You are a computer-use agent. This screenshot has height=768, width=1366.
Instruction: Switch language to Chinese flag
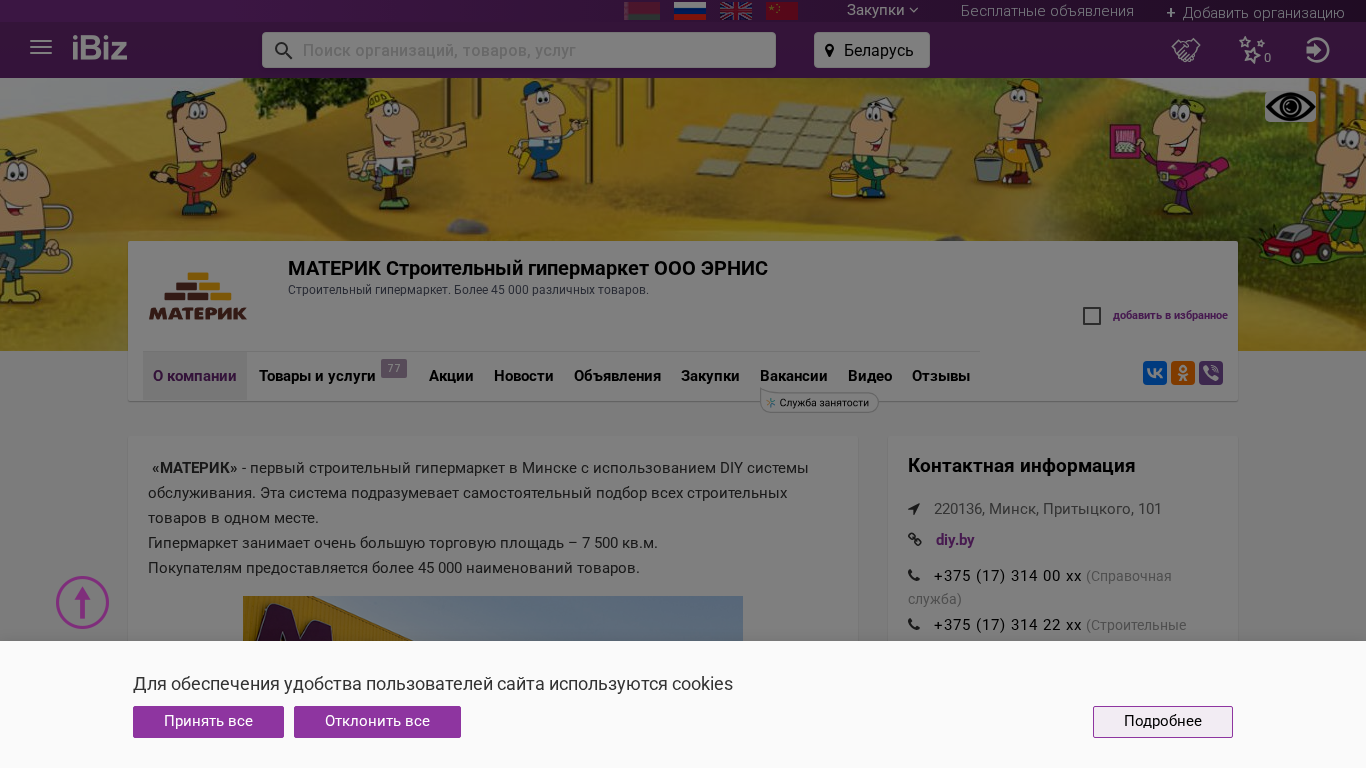coord(782,11)
